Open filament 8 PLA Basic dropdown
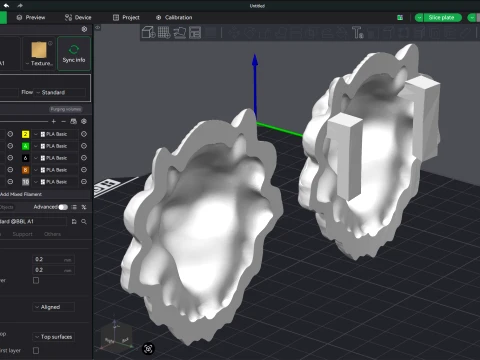The width and height of the screenshot is (480, 360). tap(55, 170)
